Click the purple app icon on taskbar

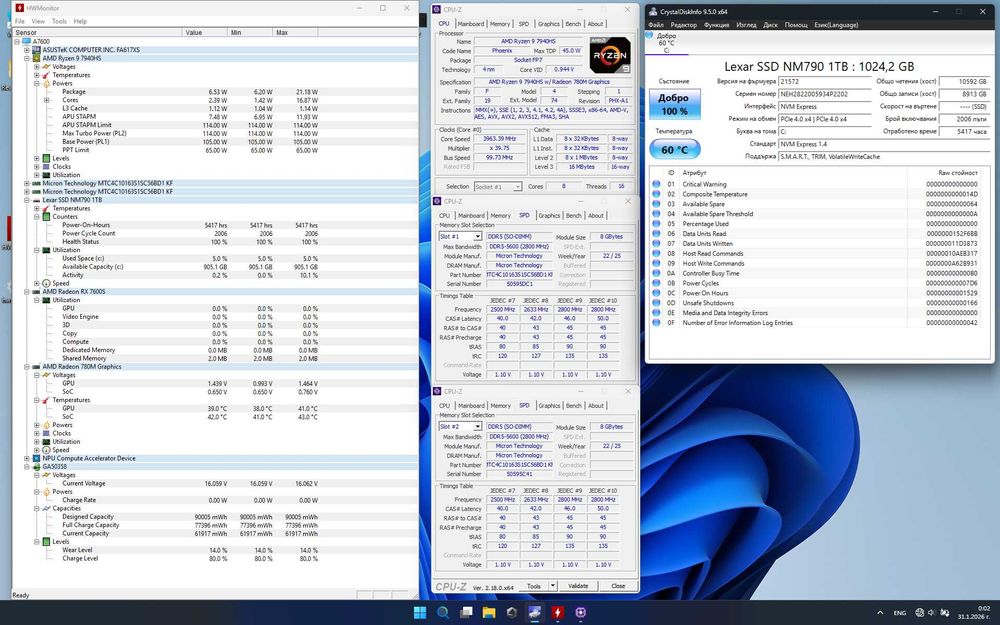[x=580, y=613]
